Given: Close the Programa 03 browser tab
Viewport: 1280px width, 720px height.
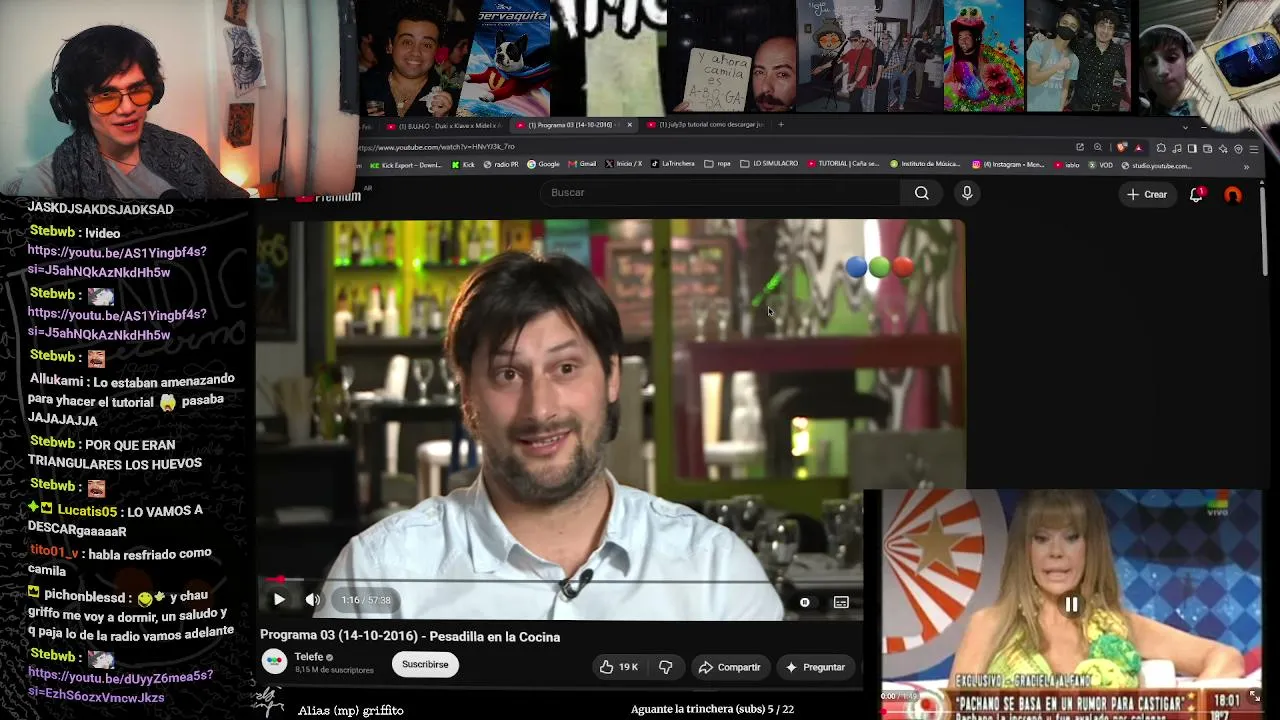Looking at the screenshot, I should coord(629,125).
